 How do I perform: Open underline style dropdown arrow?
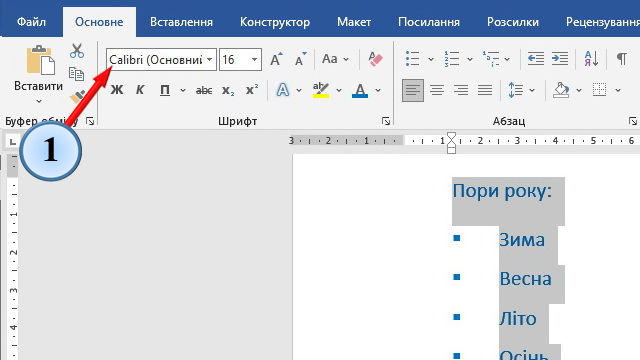(182, 90)
